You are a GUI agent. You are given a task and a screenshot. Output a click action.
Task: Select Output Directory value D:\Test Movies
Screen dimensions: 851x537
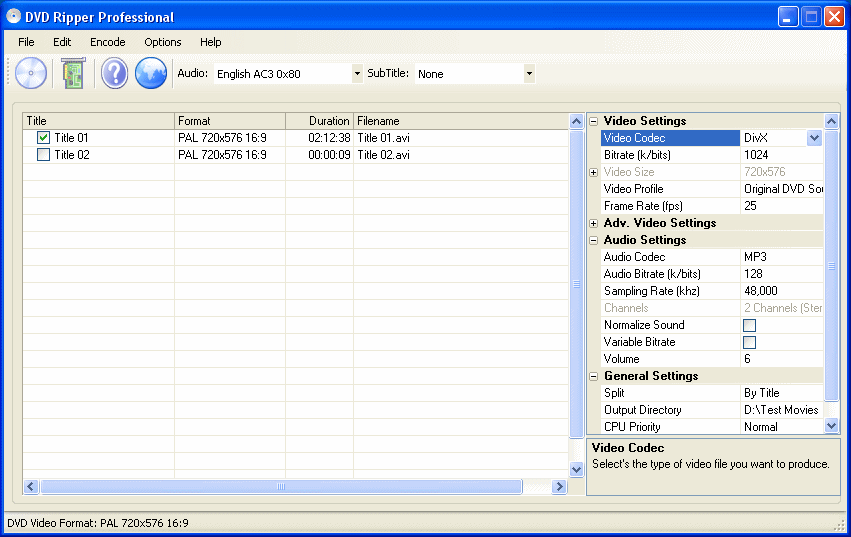[782, 410]
